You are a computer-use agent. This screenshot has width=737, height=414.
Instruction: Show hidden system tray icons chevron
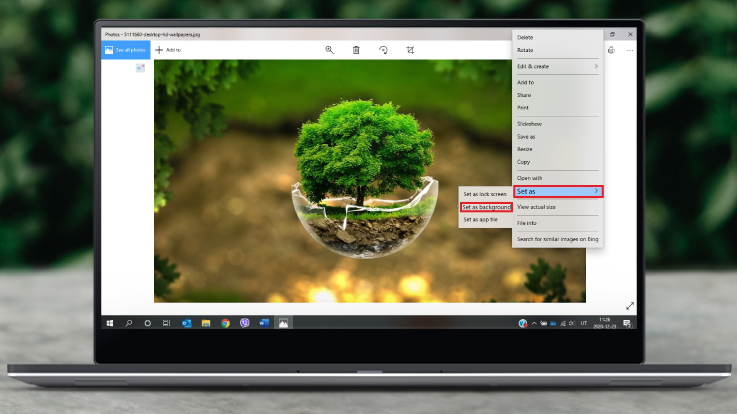click(534, 323)
